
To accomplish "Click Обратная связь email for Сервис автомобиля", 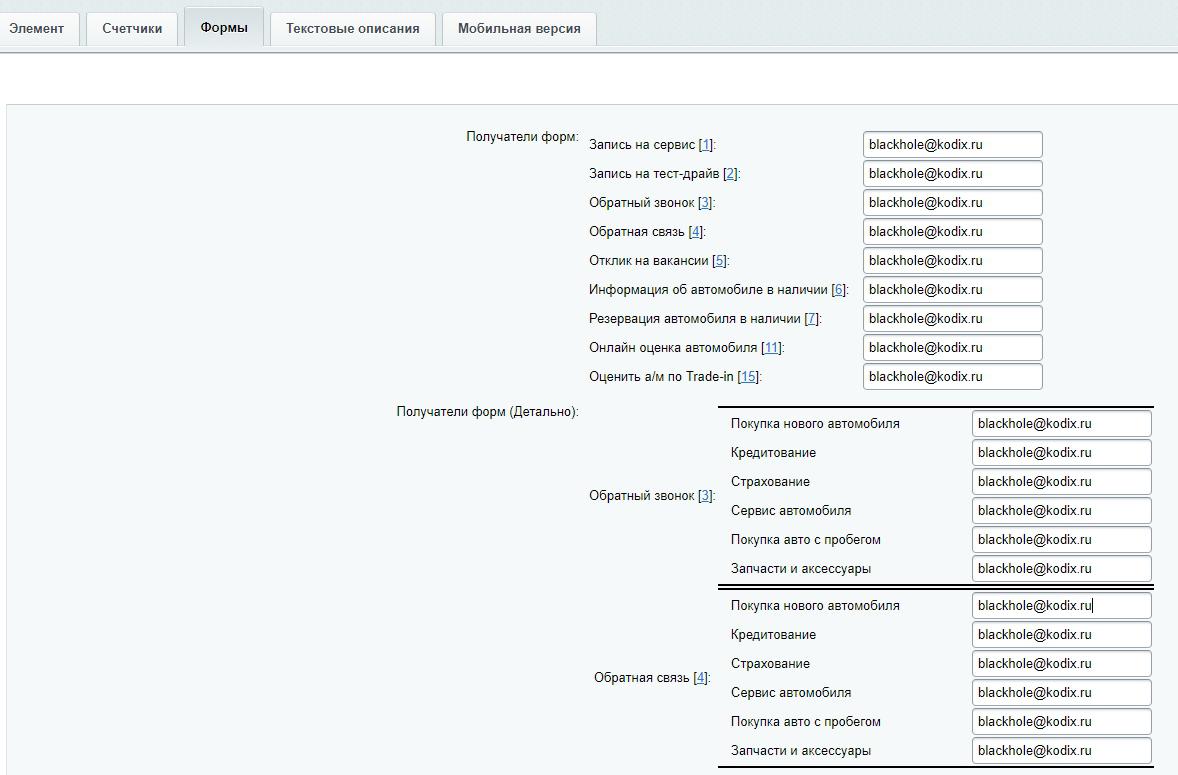I will pos(1062,692).
